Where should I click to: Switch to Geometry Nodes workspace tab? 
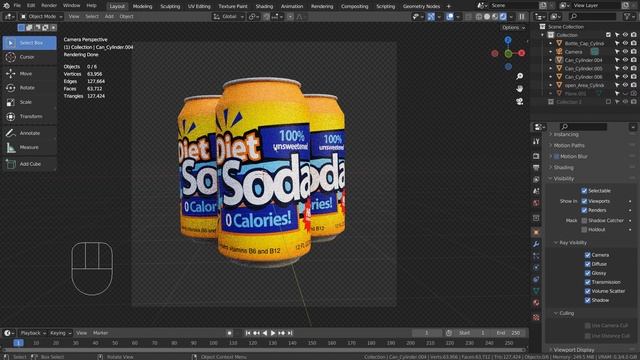coord(421,6)
